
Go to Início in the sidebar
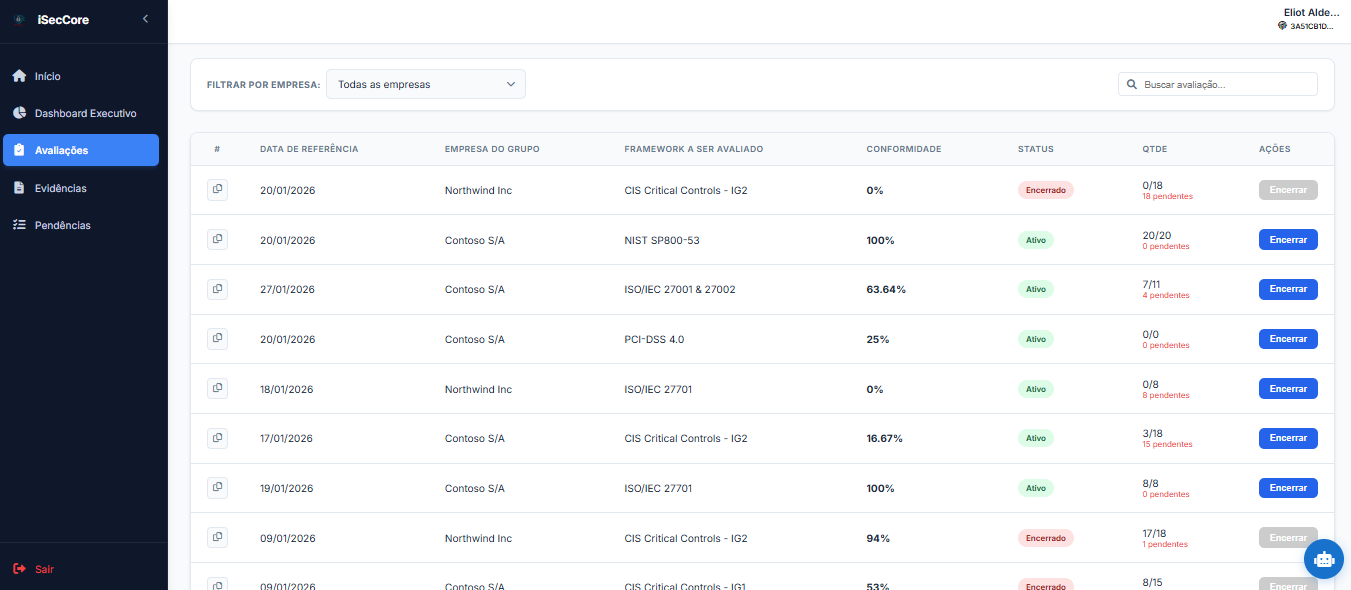click(81, 76)
